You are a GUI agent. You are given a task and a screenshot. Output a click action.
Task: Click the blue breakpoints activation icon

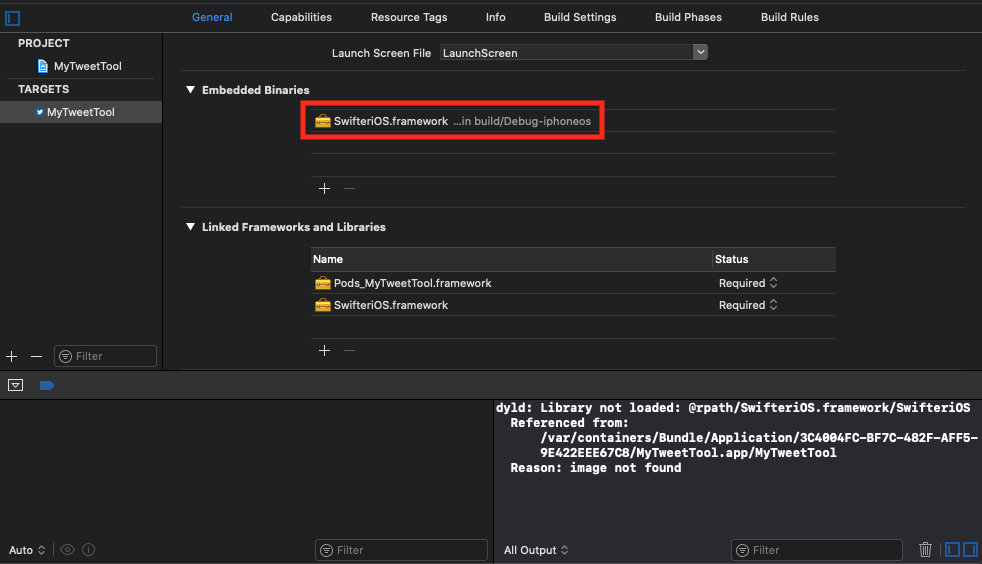tap(46, 385)
